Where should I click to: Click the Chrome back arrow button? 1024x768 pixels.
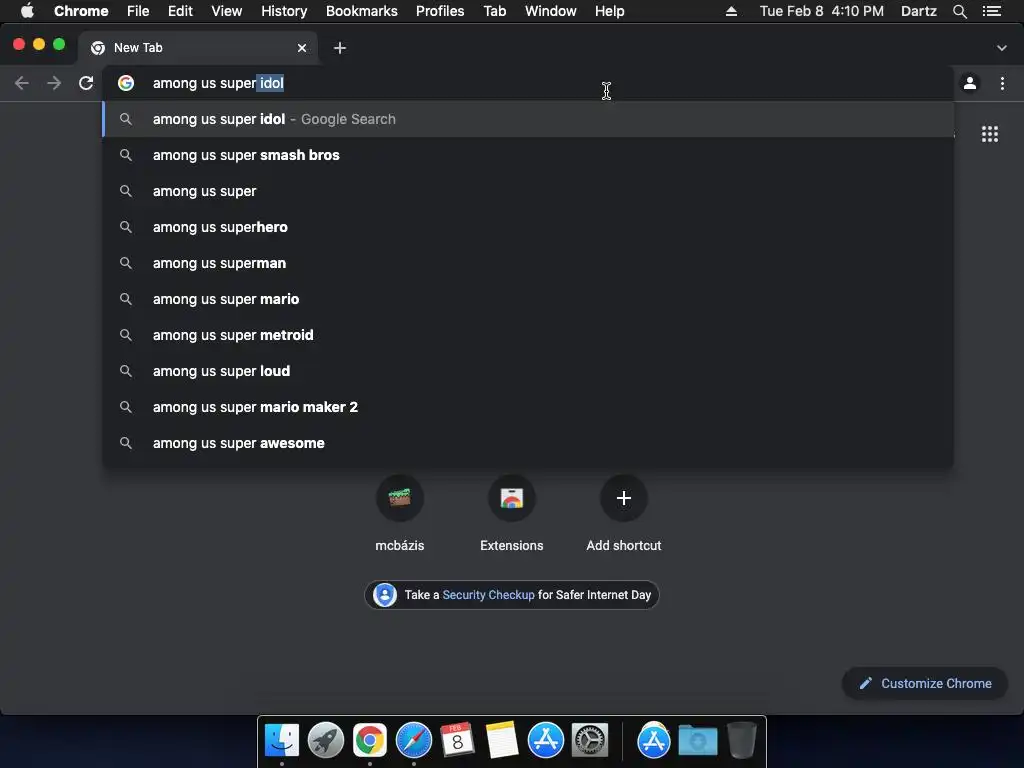[x=22, y=83]
